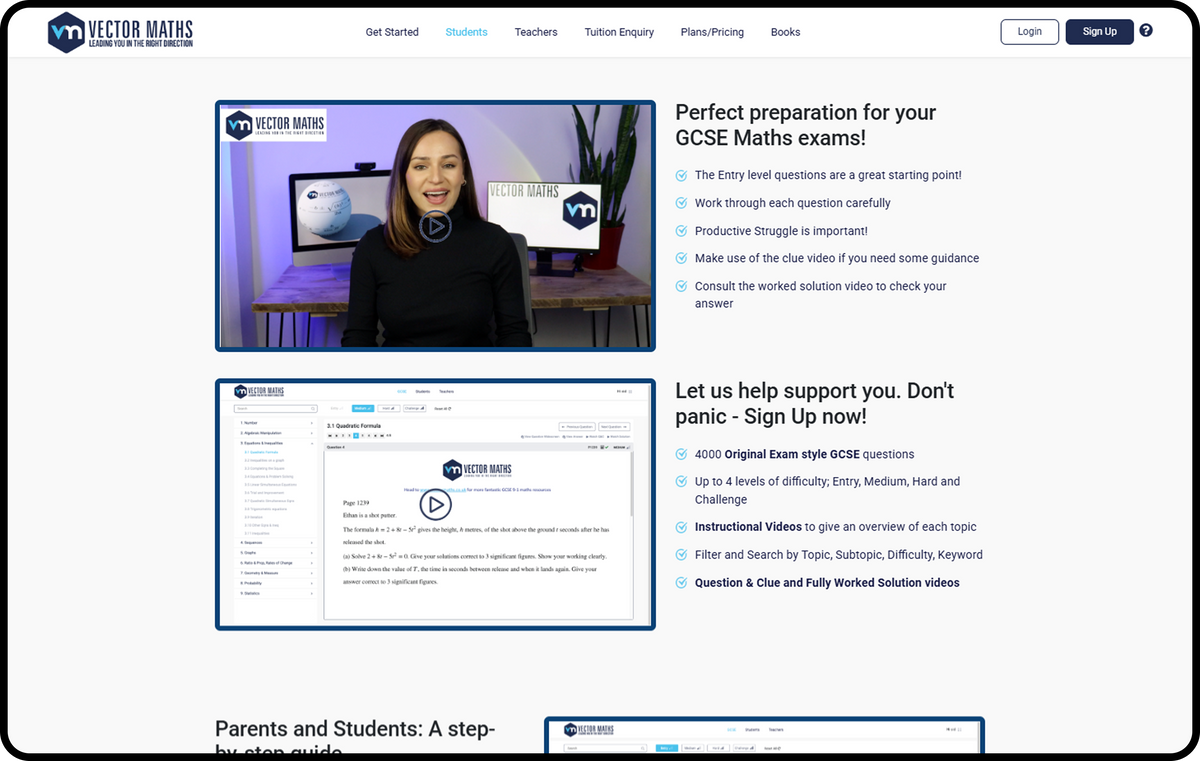Open the step-by-step guide video thumbnail
Image resolution: width=1200 pixels, height=761 pixels.
[764, 737]
